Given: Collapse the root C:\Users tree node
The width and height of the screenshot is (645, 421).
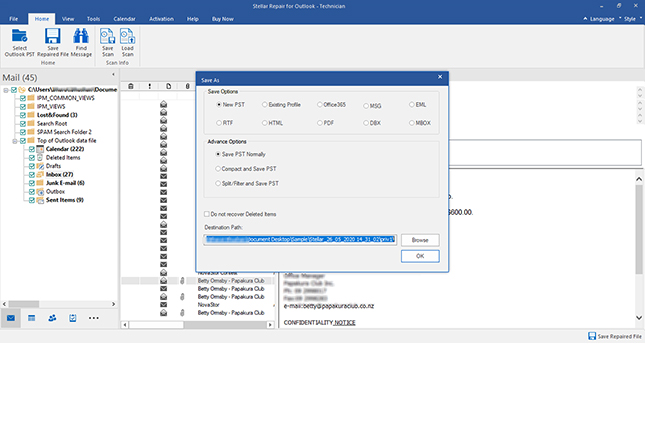Looking at the screenshot, I should 6,90.
